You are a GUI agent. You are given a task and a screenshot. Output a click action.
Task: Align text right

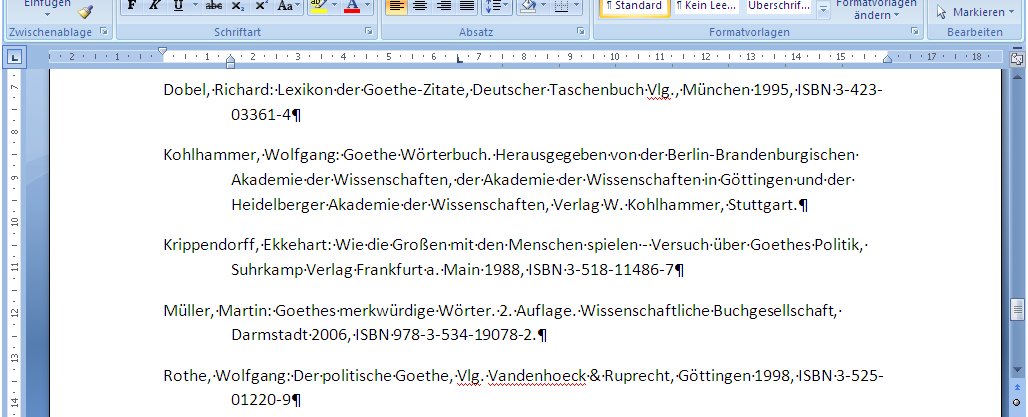443,6
